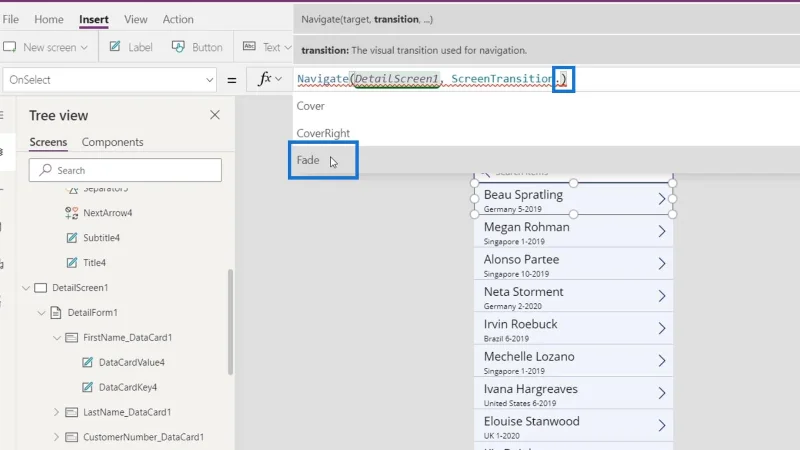Open the Action tab

(x=178, y=19)
